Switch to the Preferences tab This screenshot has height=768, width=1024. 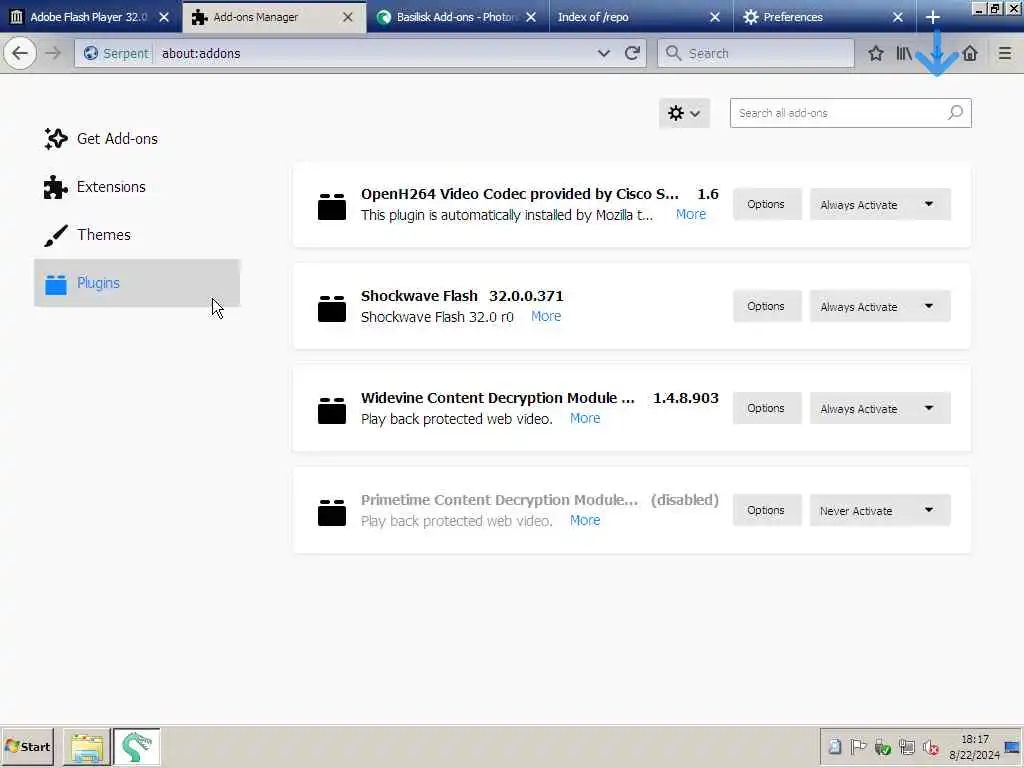pyautogui.click(x=823, y=17)
